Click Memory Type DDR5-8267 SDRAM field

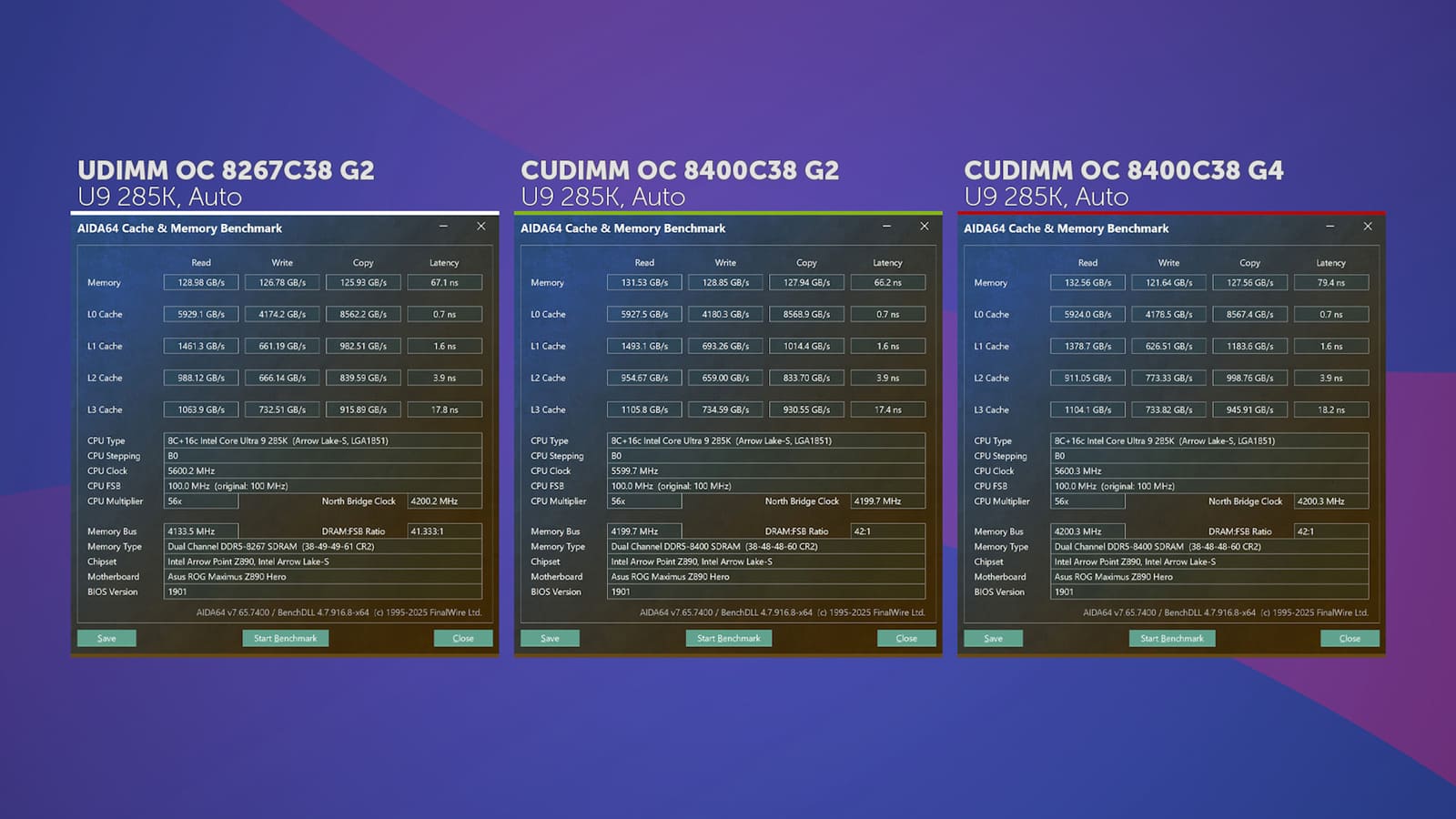pos(322,546)
